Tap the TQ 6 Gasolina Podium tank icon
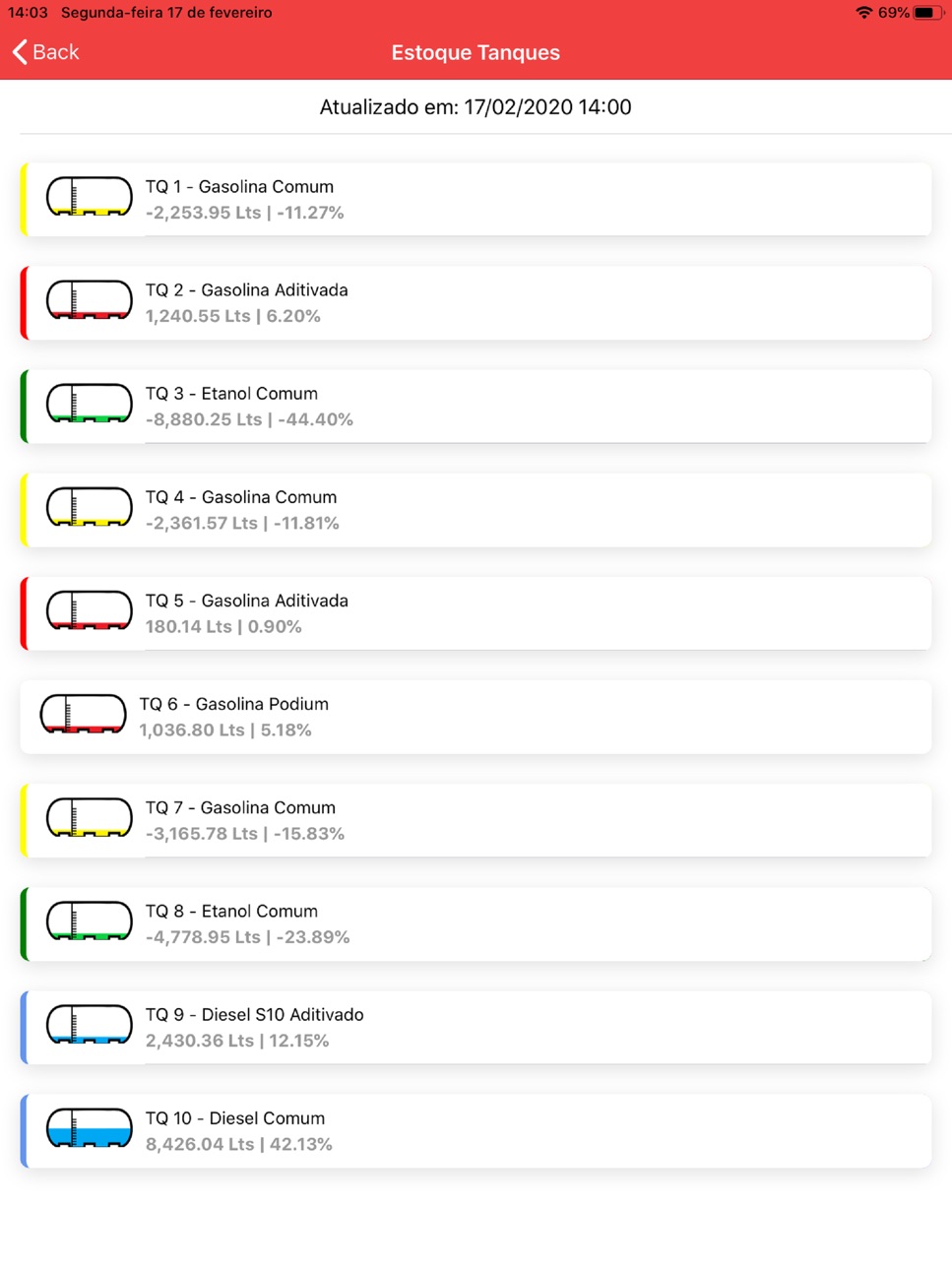The height and width of the screenshot is (1270, 952). (83, 714)
